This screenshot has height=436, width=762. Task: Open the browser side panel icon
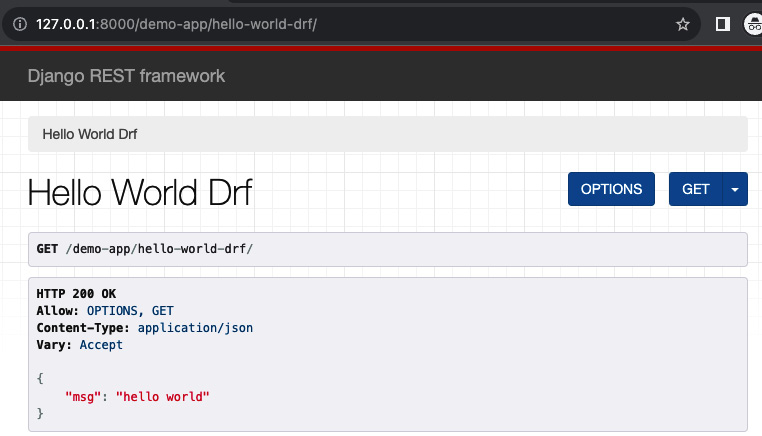[723, 24]
